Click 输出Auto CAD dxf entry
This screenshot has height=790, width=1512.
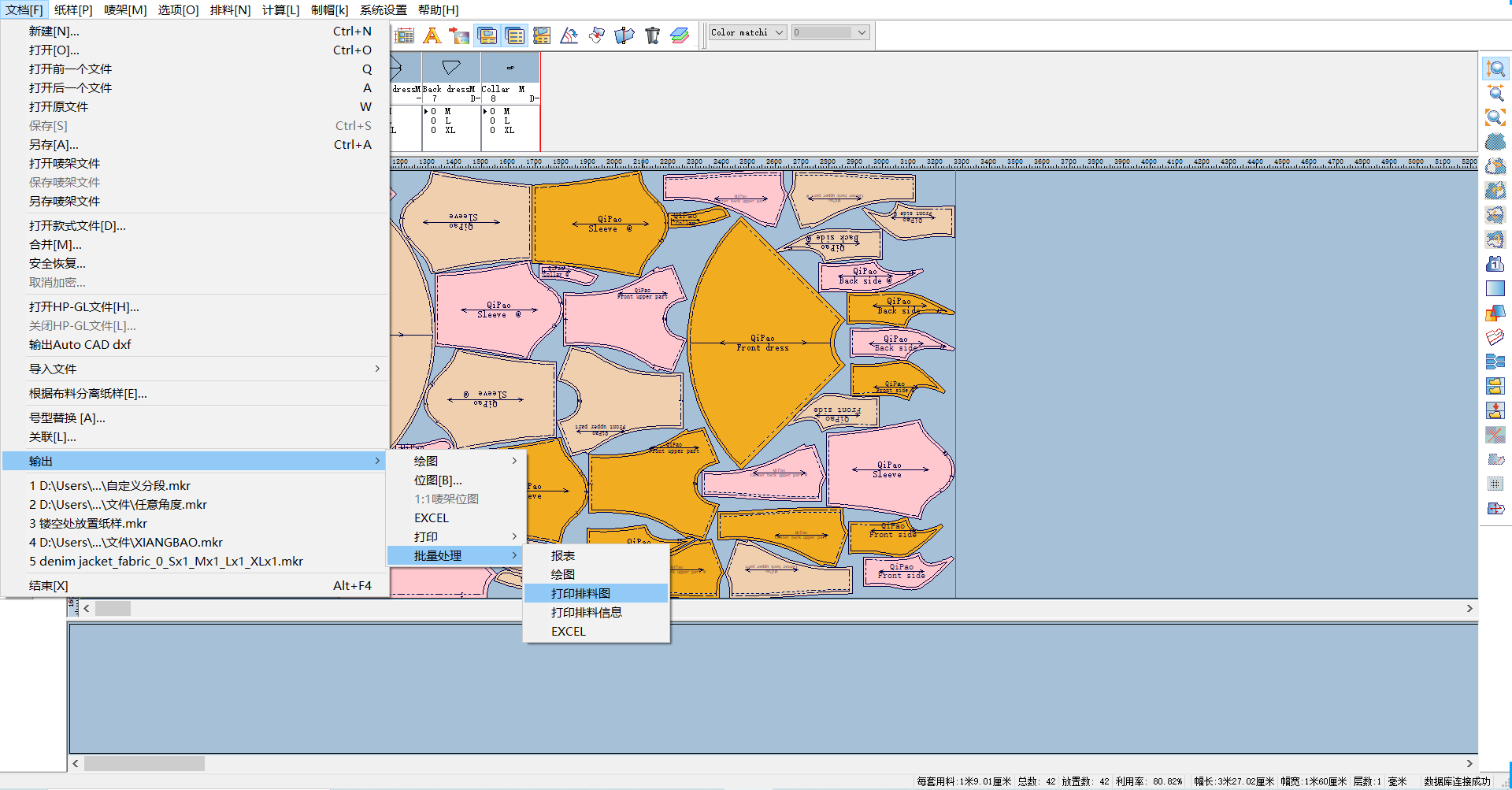[195, 345]
